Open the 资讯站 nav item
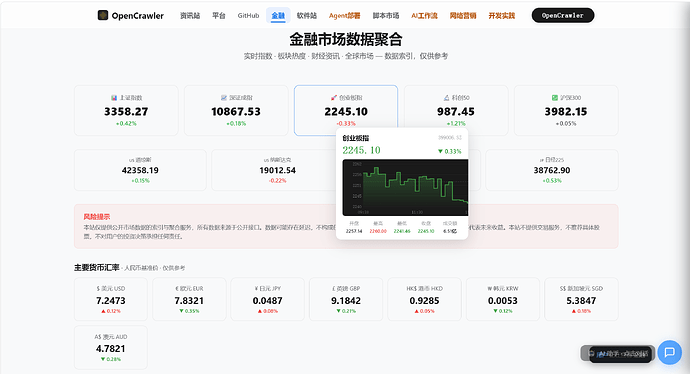Viewport: 690px width, 374px height. 190,15
